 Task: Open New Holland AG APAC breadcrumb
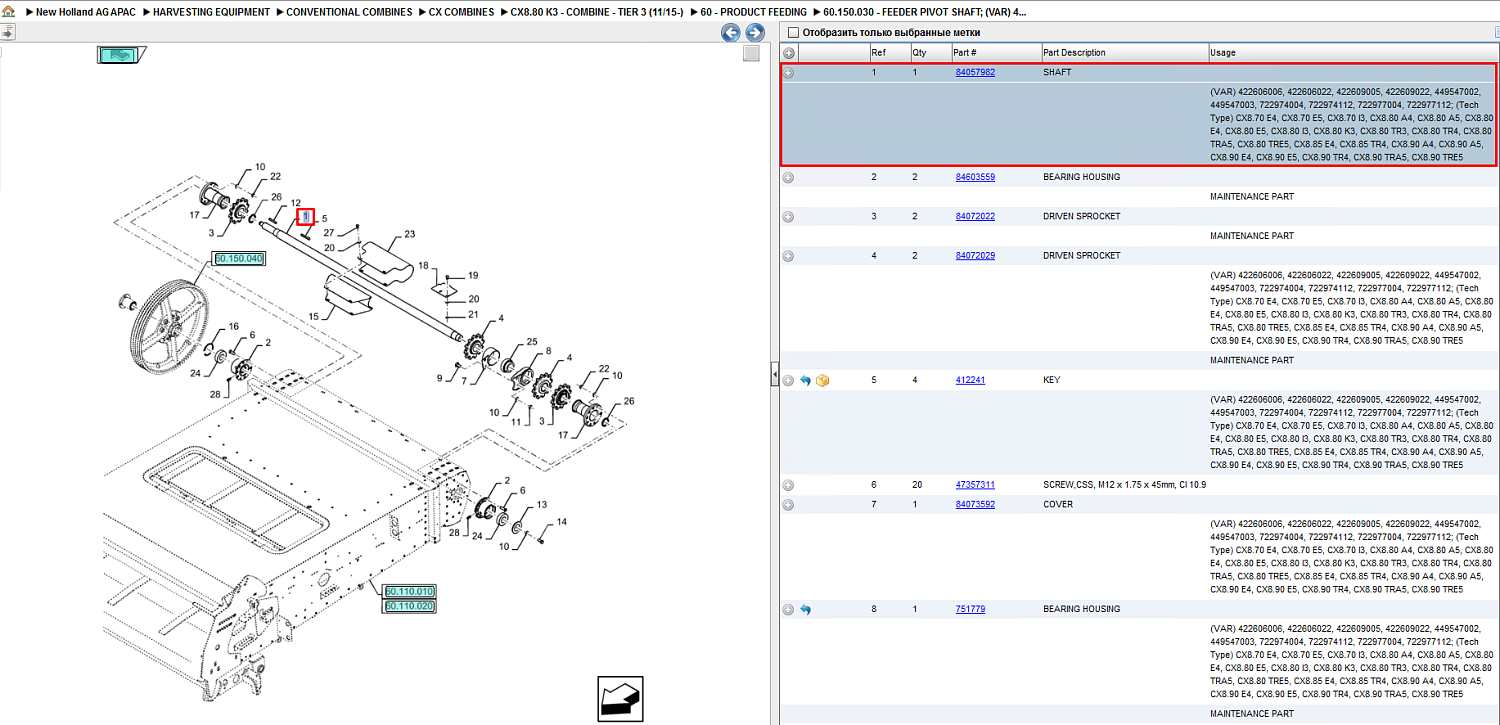tap(86, 12)
